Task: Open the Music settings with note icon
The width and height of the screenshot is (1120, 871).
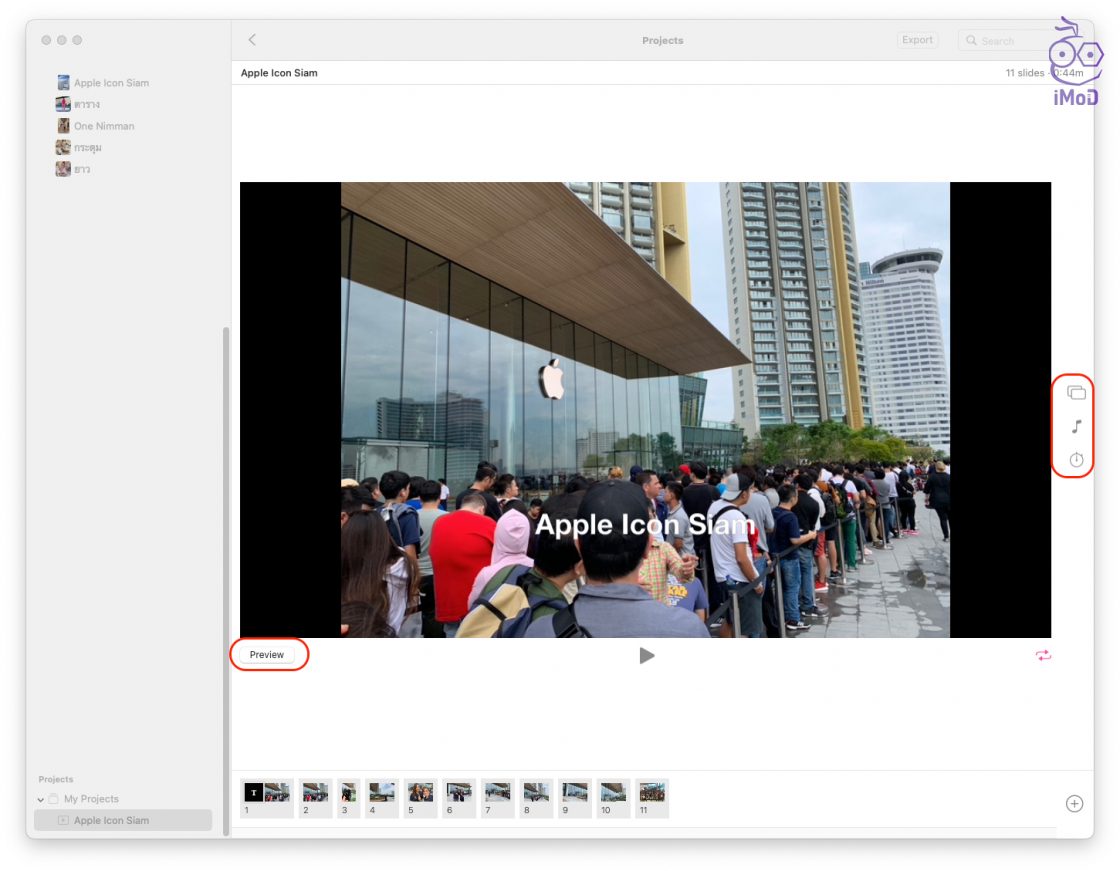Action: click(1077, 425)
